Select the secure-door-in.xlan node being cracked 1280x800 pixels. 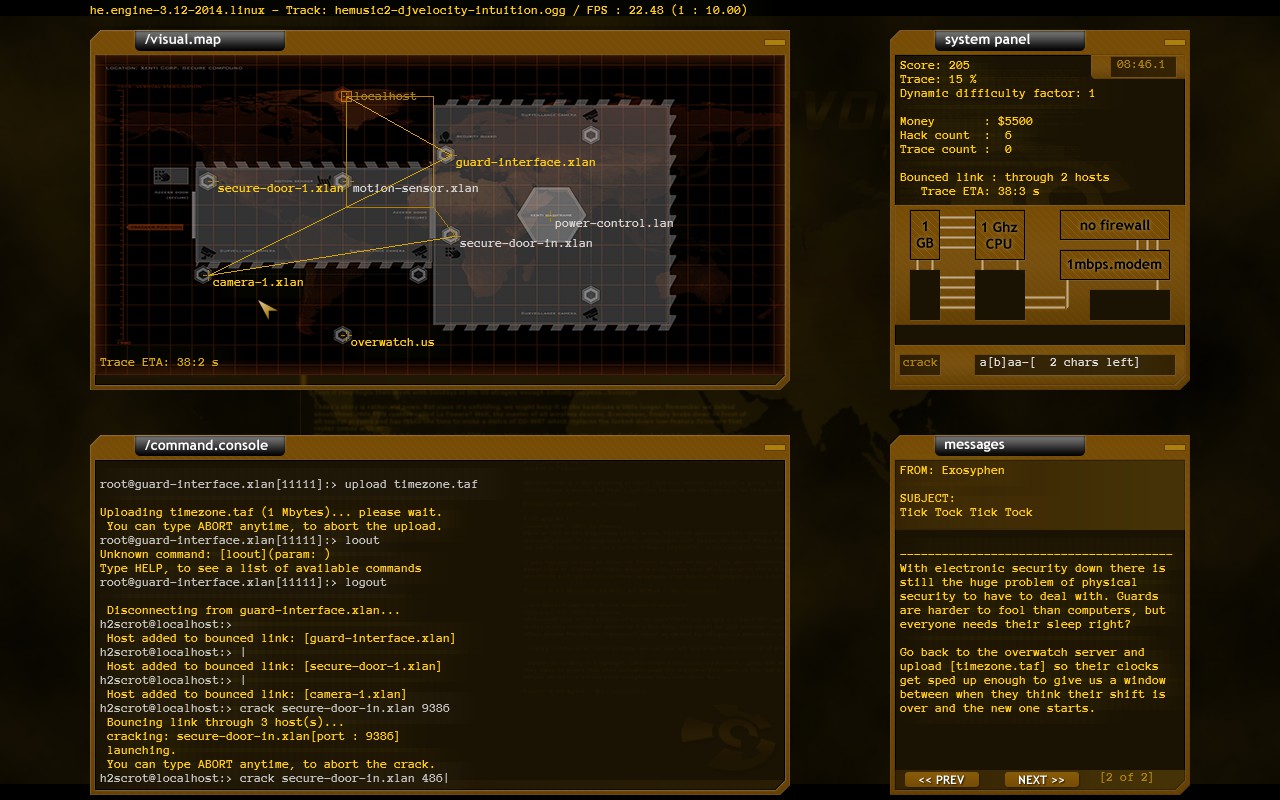pyautogui.click(x=450, y=233)
